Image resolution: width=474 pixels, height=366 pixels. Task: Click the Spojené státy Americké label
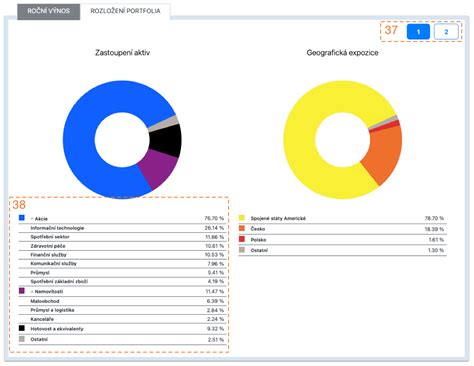click(x=278, y=218)
